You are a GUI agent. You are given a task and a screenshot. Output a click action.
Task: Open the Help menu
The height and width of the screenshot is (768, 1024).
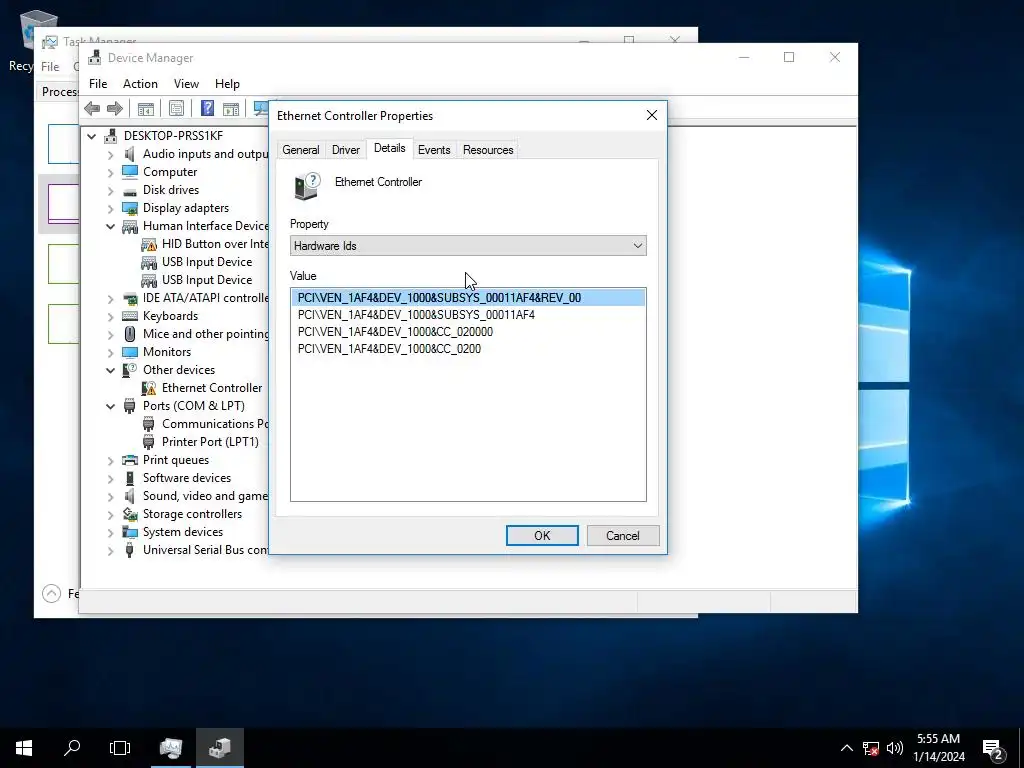coord(227,84)
